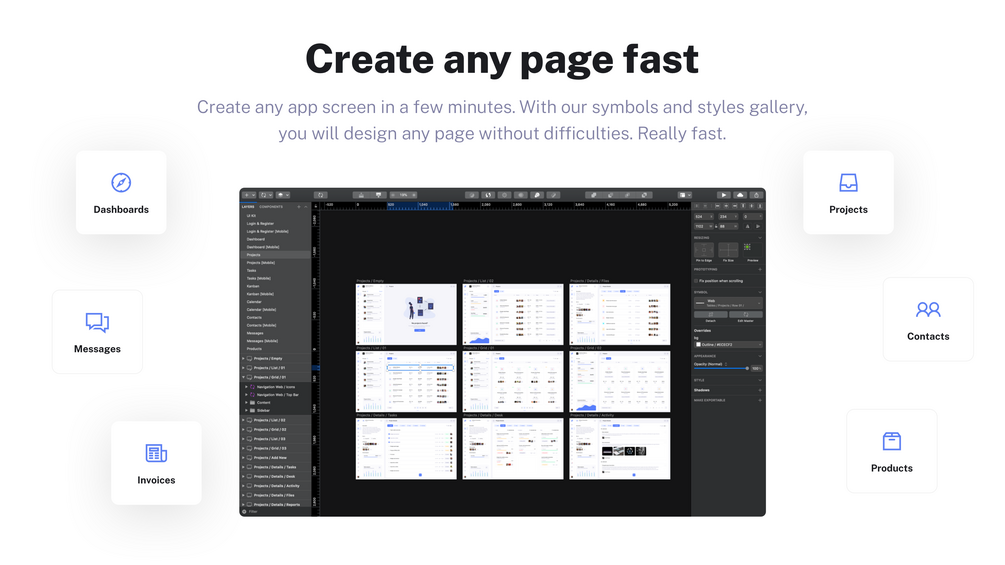This screenshot has height=565, width=1005.
Task: Select the Projects page
Action: 276,255
